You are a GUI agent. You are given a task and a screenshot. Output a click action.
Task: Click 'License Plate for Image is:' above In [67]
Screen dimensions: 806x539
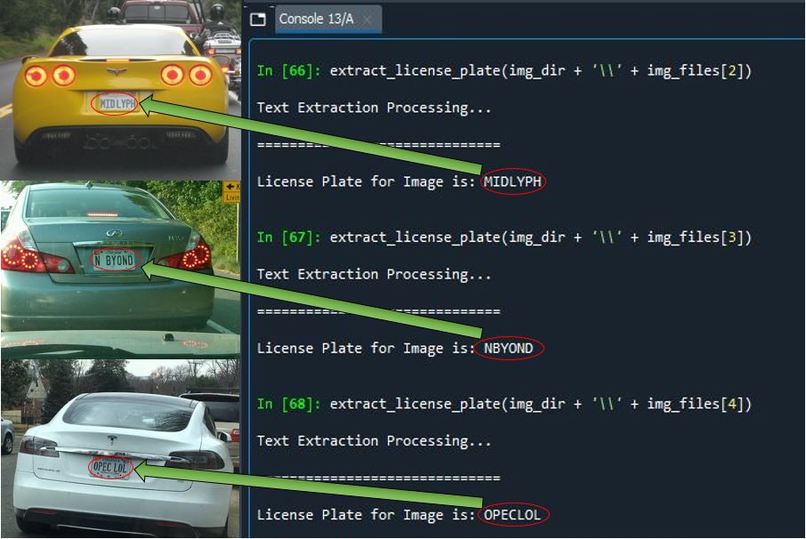[366, 182]
